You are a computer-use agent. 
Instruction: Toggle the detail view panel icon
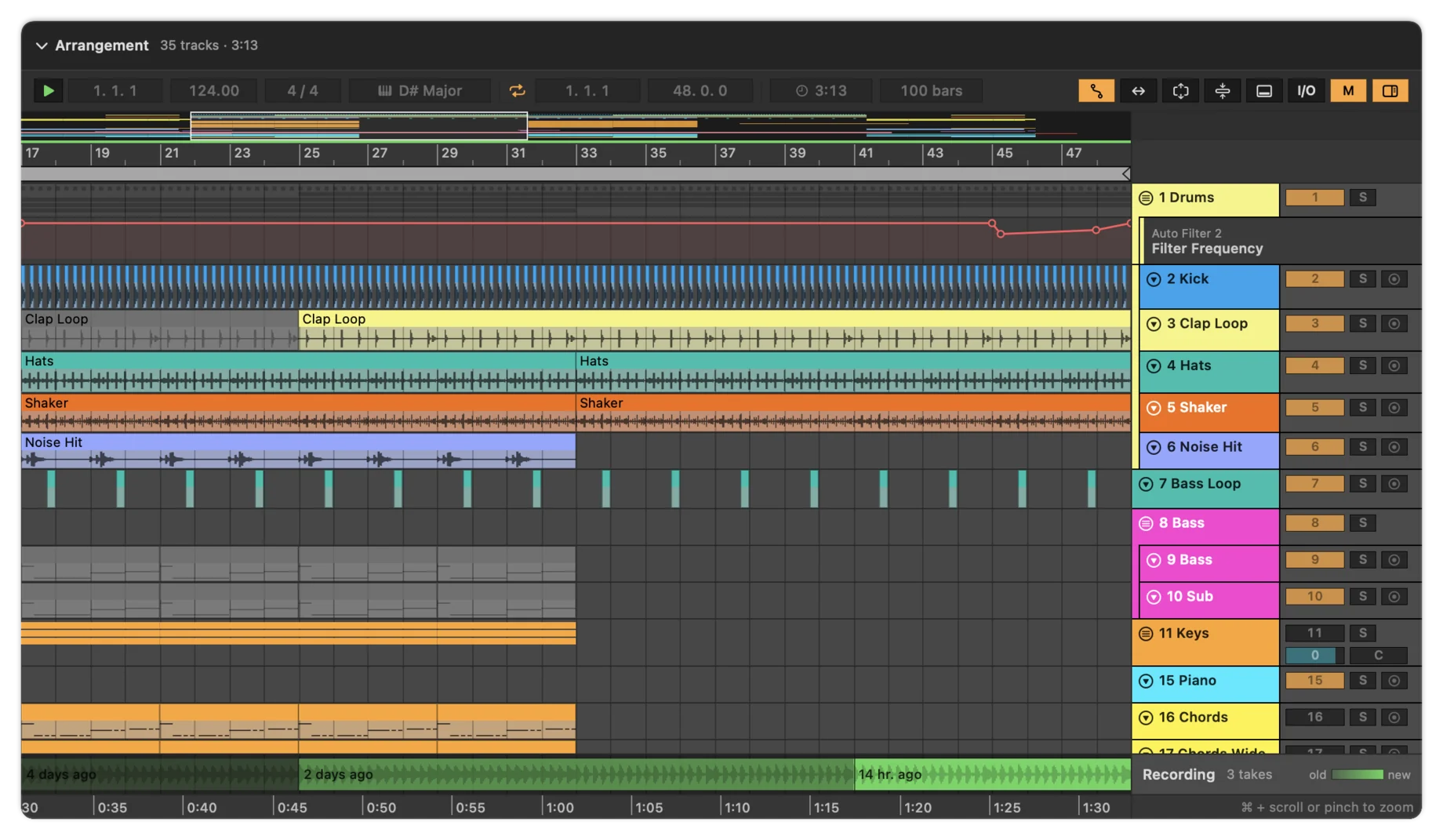[1264, 91]
